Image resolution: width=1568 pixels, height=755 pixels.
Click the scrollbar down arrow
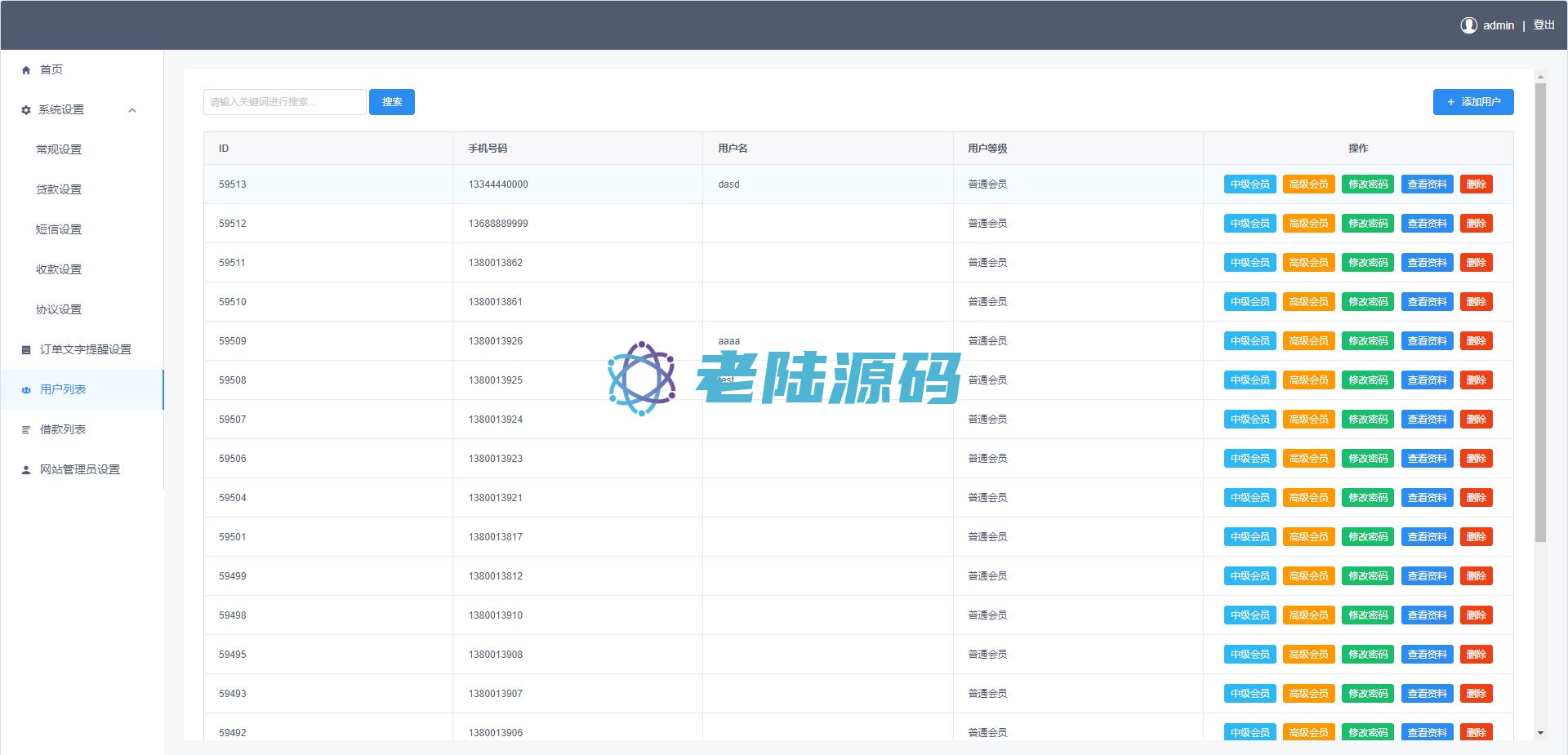click(1540, 733)
